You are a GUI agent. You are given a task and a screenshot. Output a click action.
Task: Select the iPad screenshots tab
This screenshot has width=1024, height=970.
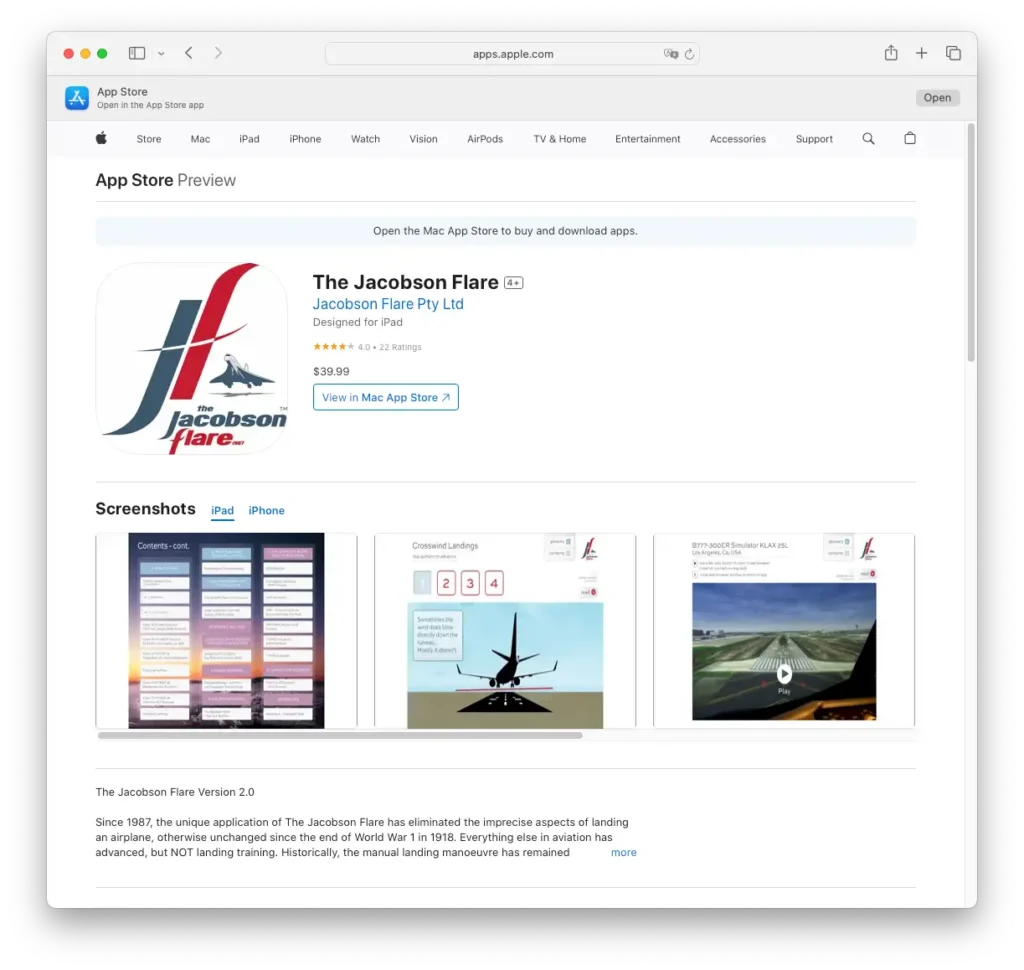[x=222, y=510]
